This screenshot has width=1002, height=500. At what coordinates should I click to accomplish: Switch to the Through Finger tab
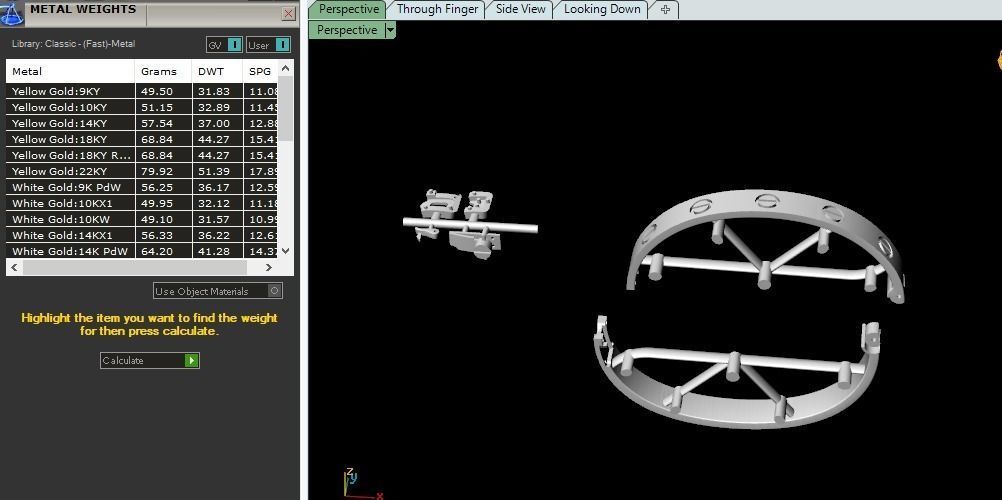[437, 9]
